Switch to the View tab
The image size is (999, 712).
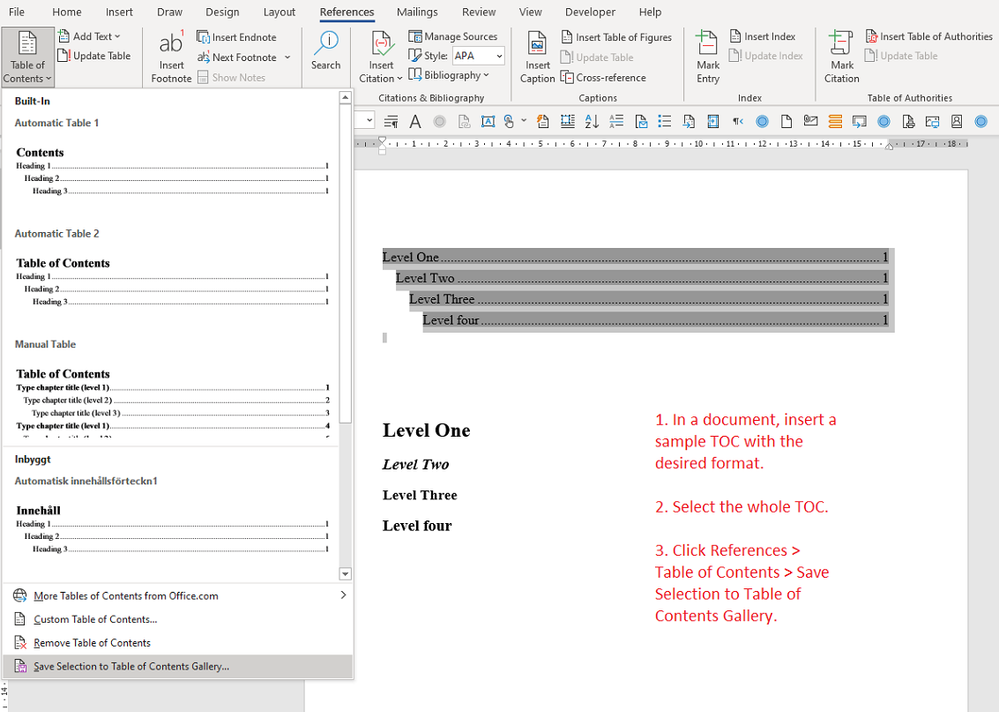coord(530,12)
